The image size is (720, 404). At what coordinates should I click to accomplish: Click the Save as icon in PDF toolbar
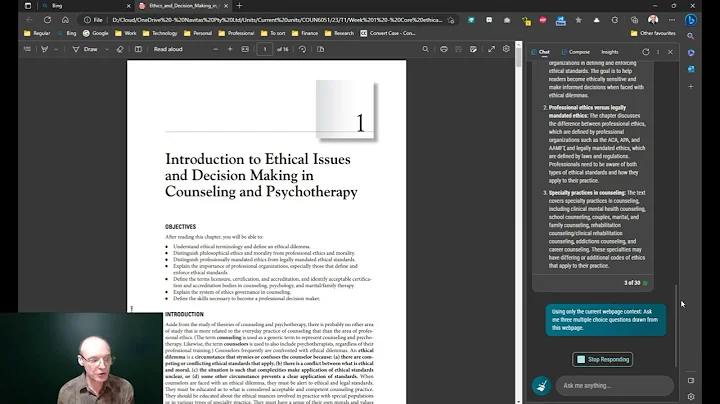pos(473,49)
